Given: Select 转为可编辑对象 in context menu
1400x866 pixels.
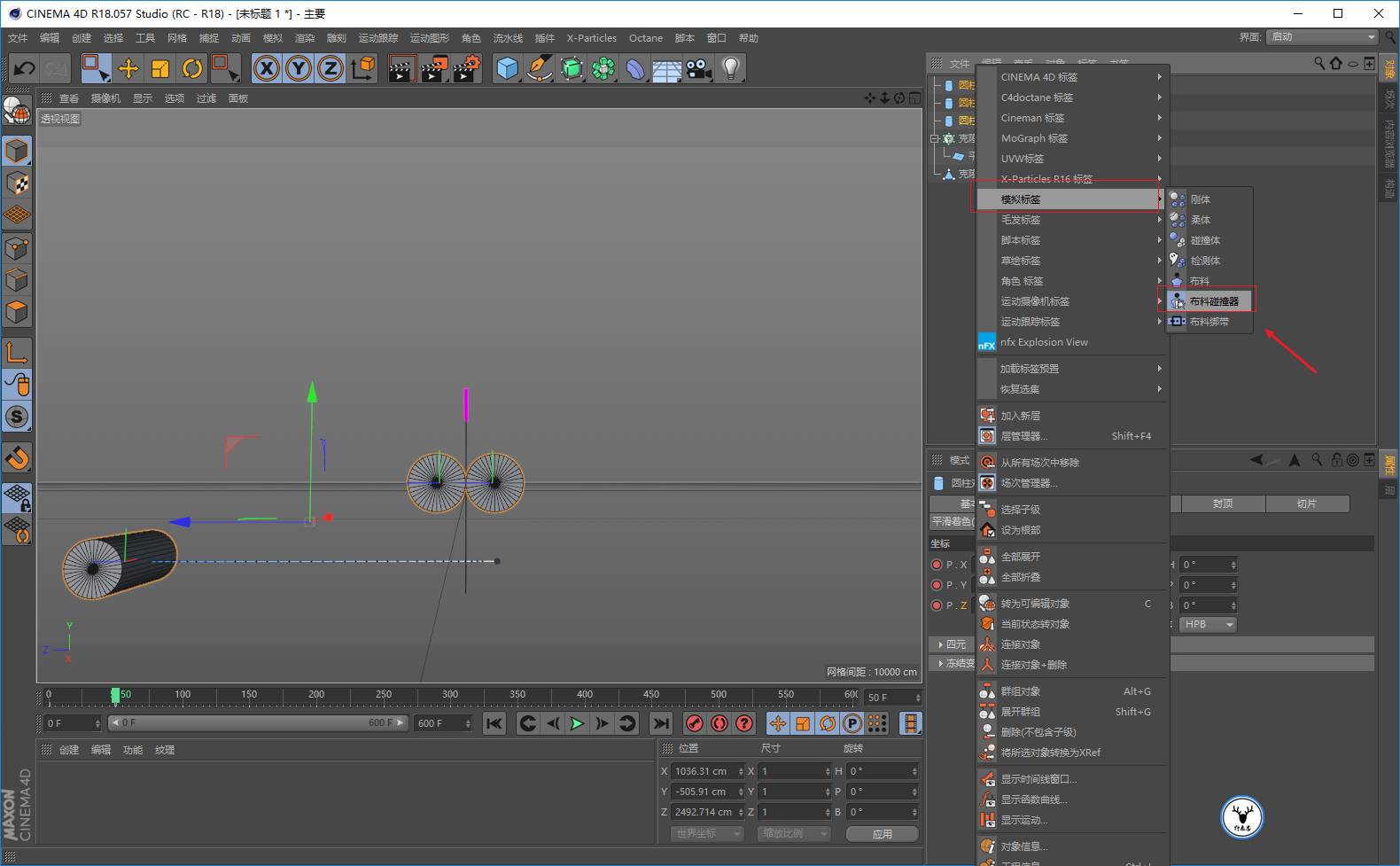Looking at the screenshot, I should [1071, 604].
